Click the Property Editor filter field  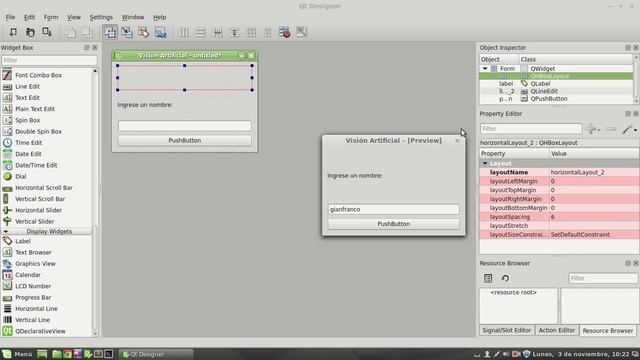point(531,129)
